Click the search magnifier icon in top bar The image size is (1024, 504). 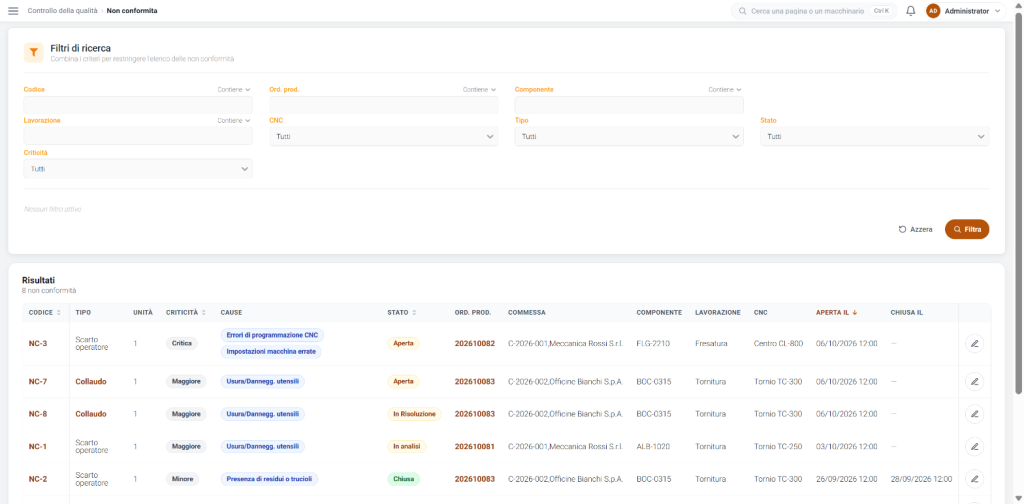point(743,11)
